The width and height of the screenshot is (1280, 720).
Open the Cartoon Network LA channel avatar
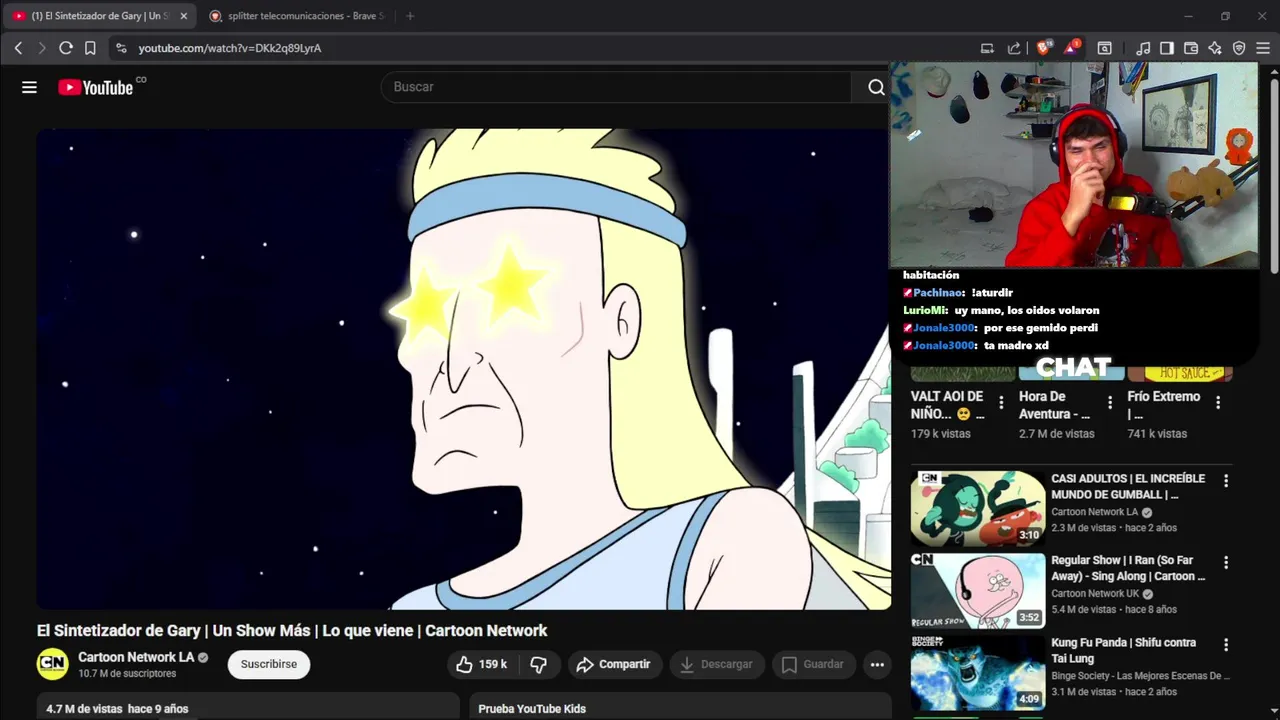(53, 664)
